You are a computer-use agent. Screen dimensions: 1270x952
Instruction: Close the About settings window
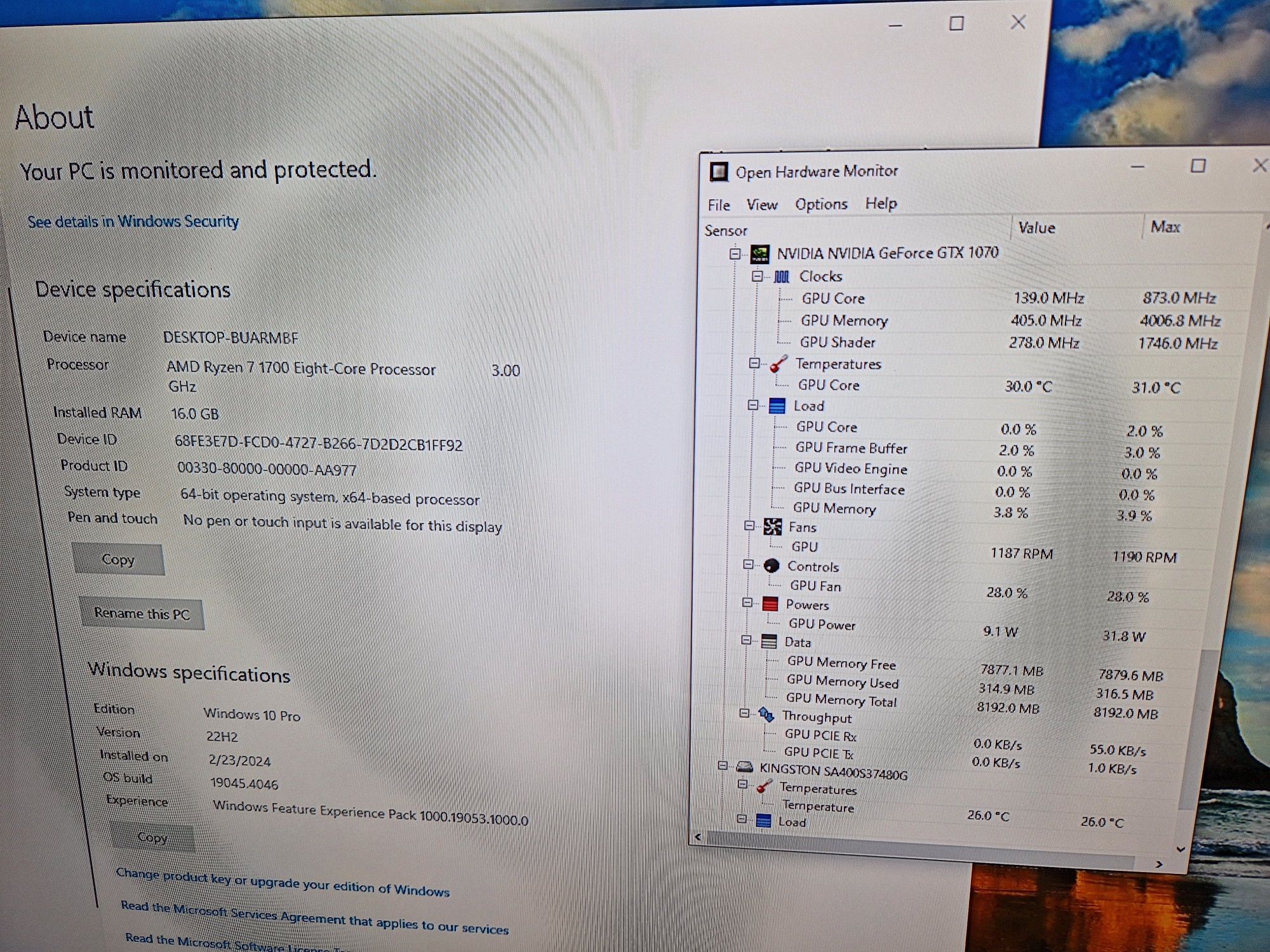[1018, 22]
